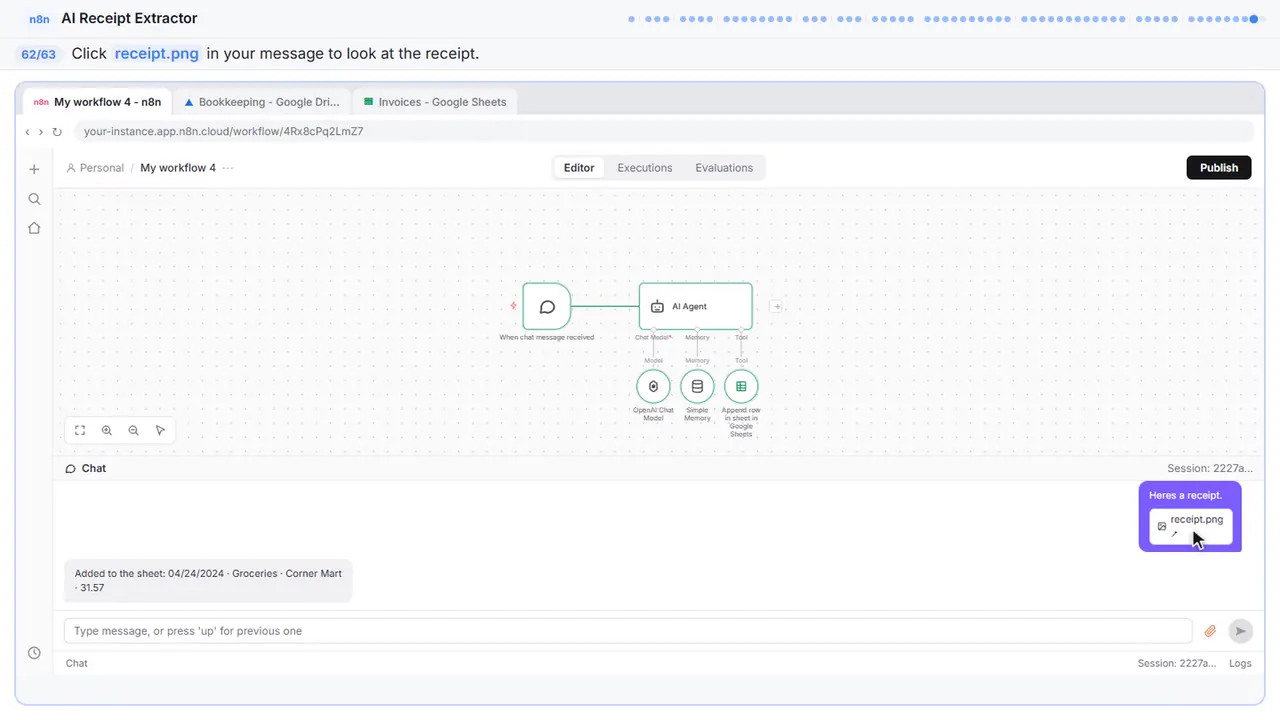The width and height of the screenshot is (1280, 720).
Task: Fit the workflow canvas to view
Action: [80, 430]
